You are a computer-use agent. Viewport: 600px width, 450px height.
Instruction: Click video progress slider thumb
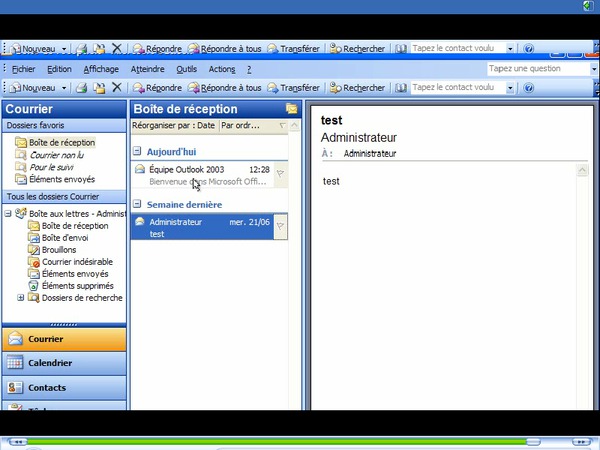pos(533,442)
